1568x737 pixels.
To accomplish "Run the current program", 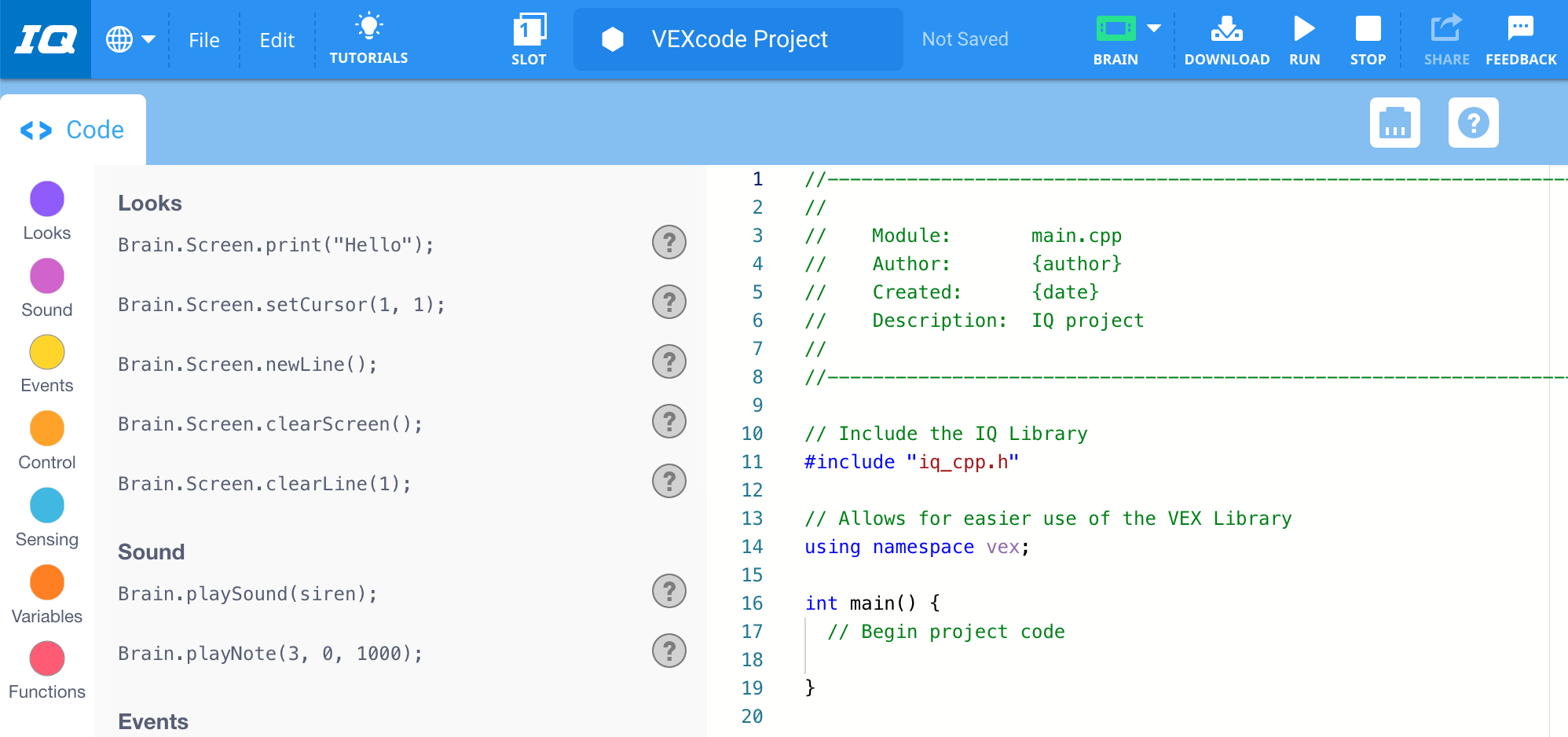I will click(1303, 38).
